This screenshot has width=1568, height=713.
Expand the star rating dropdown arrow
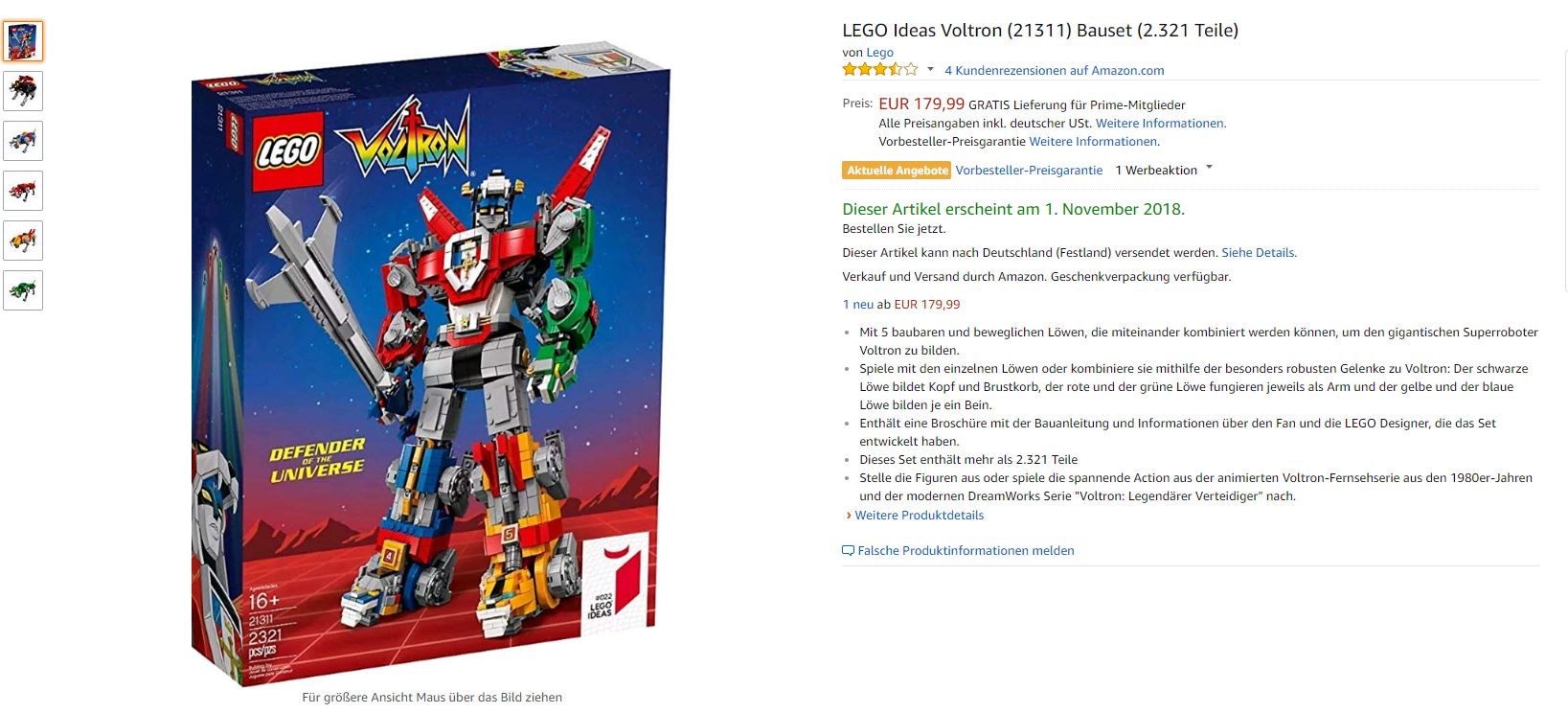[x=929, y=69]
